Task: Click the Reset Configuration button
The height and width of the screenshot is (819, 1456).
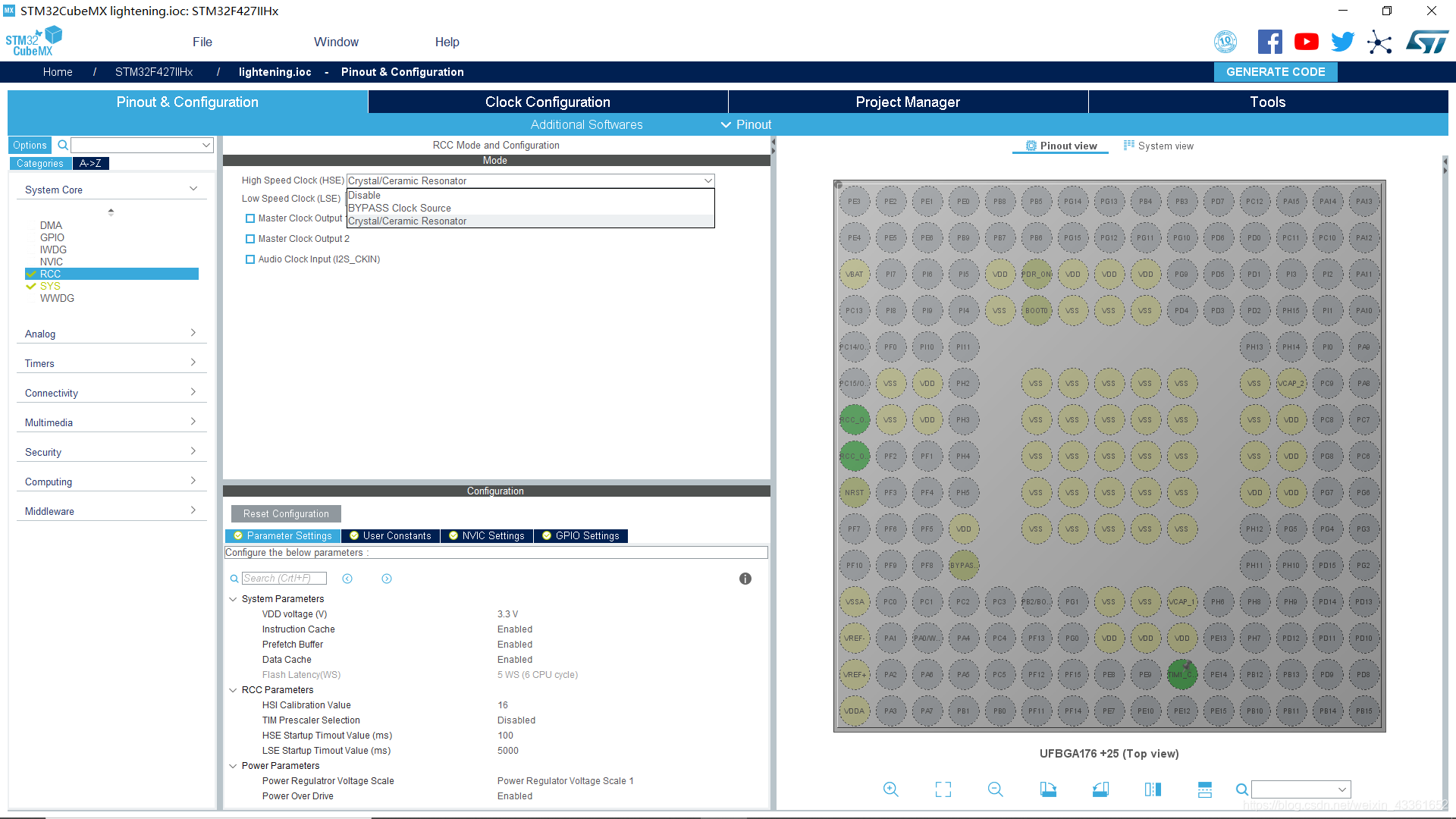Action: click(286, 513)
